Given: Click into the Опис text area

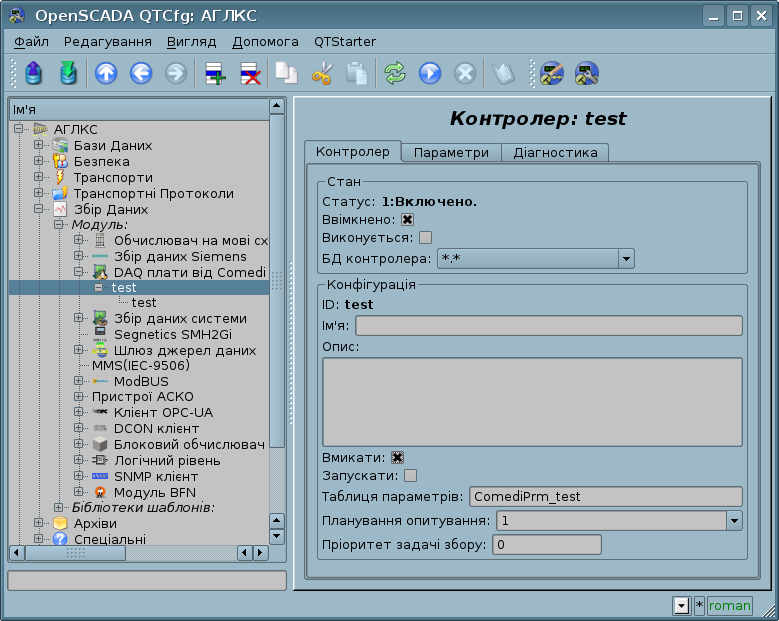Looking at the screenshot, I should point(532,402).
